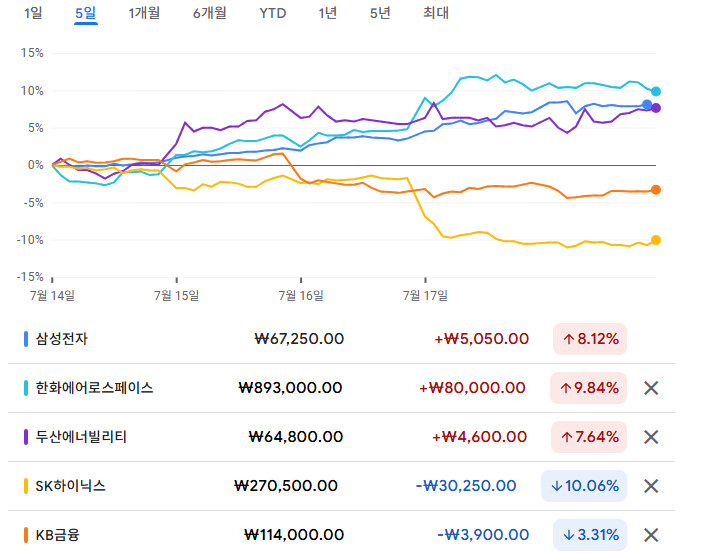Remove 한화에어로스페이스 from the comparison
The width and height of the screenshot is (701, 553).
651,388
